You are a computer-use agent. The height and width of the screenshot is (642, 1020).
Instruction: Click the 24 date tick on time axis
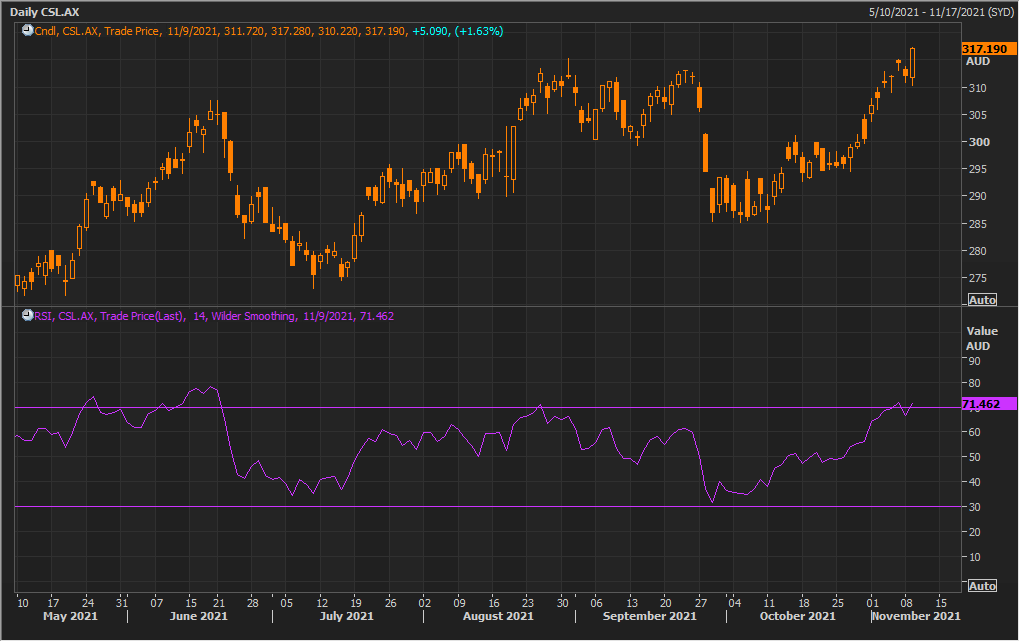88,603
